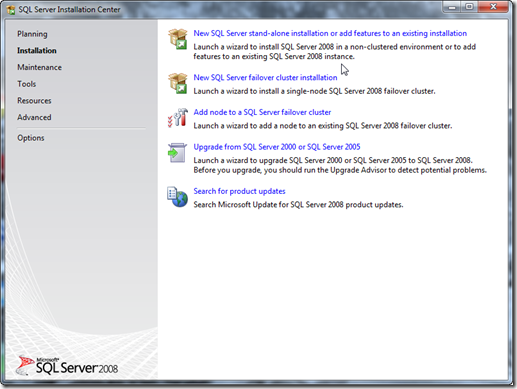Viewport: 517px width, 389px height.
Task: Click text "Launch a wizard to install a single-node SQL Server 2008 failover cluster."
Action: pyautogui.click(x=314, y=91)
